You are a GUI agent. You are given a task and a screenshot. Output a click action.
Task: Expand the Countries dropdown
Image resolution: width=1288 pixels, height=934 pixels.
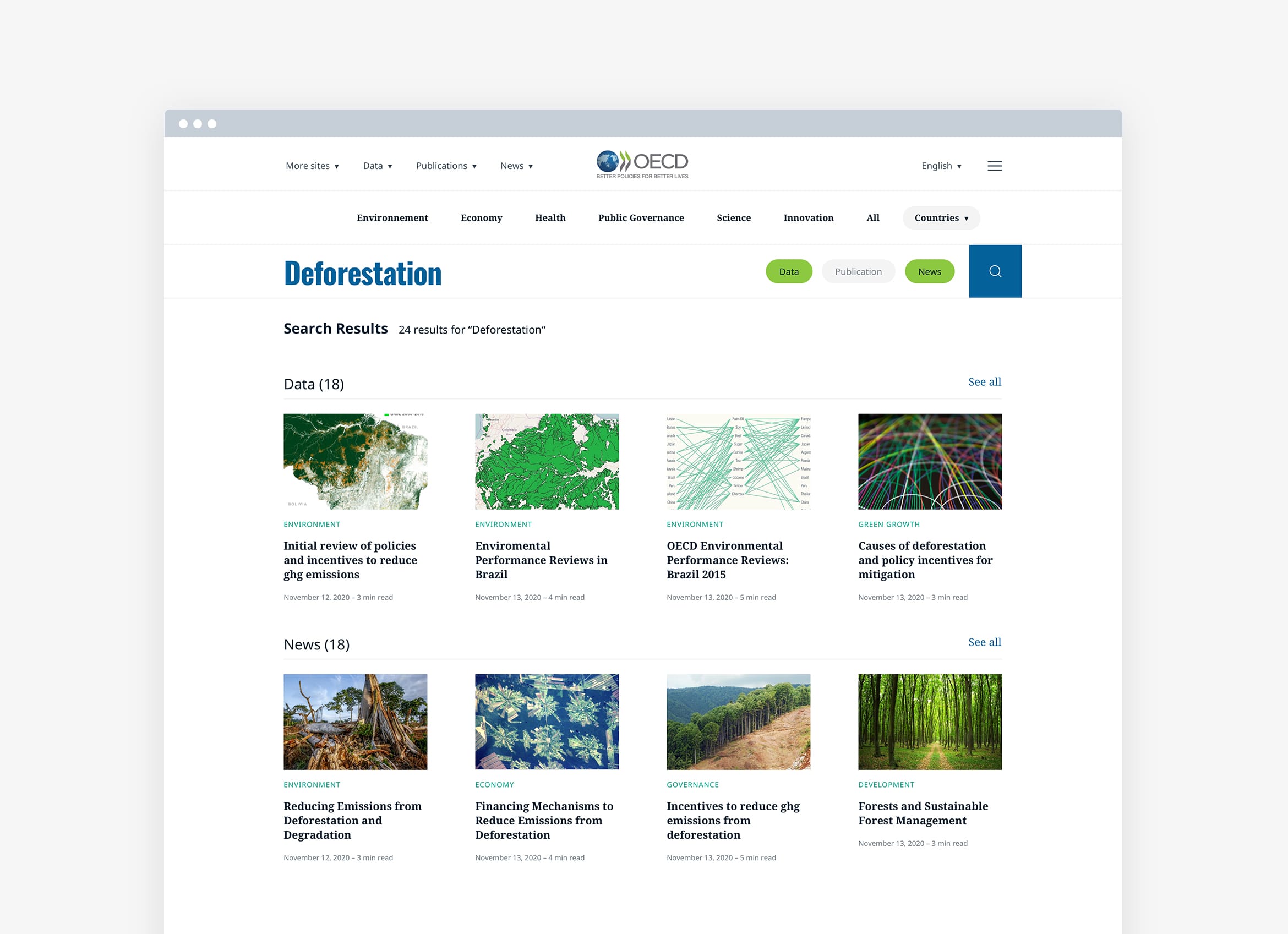tap(941, 217)
